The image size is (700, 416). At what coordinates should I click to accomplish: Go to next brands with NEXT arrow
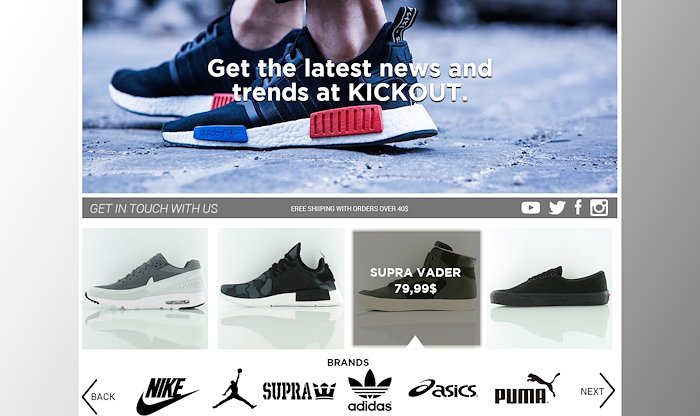[597, 391]
